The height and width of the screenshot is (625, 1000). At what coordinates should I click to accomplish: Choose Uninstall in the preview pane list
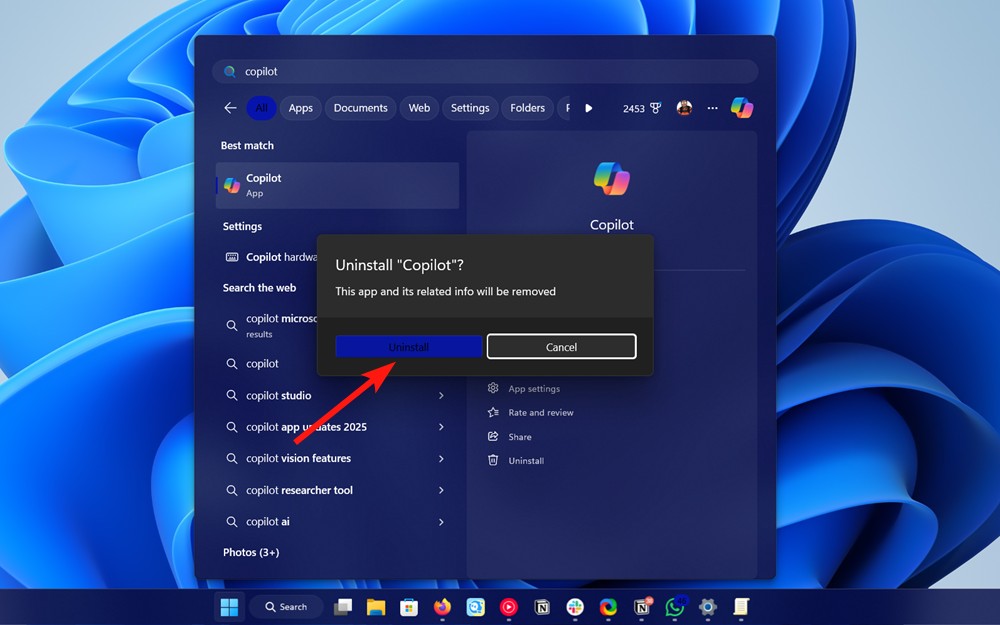516,460
